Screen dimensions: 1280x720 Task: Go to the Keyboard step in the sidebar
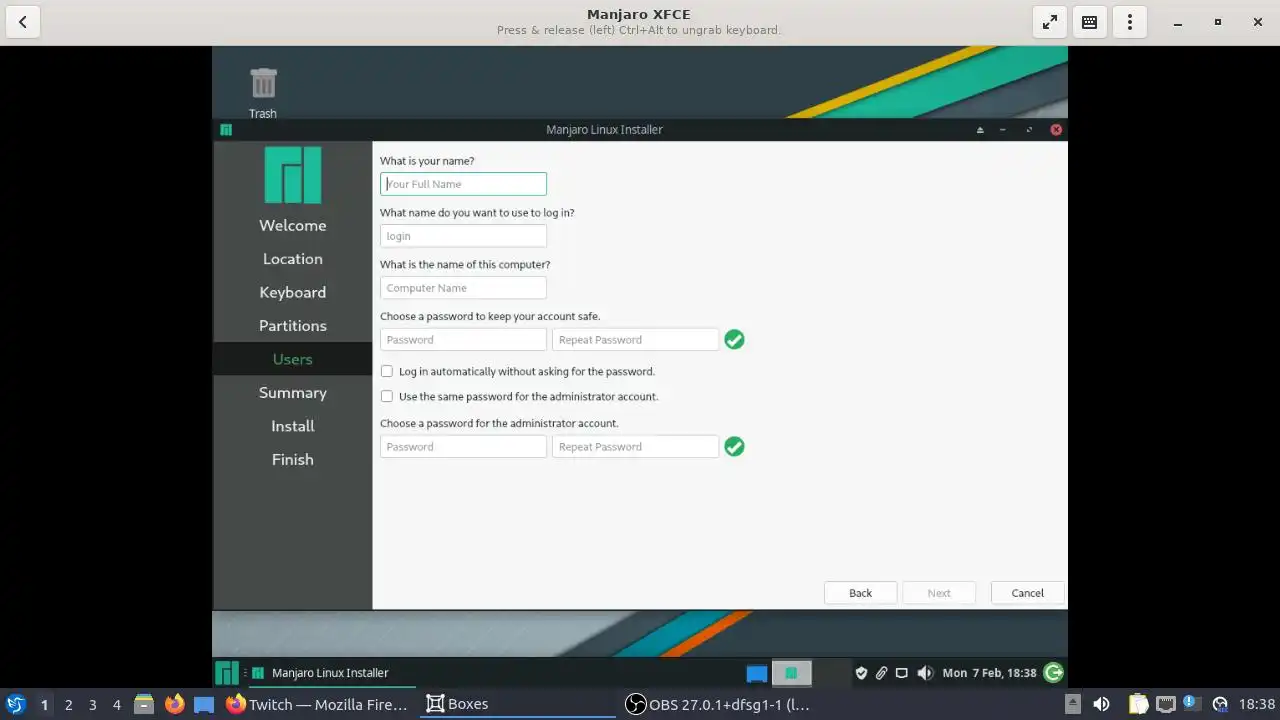click(293, 292)
